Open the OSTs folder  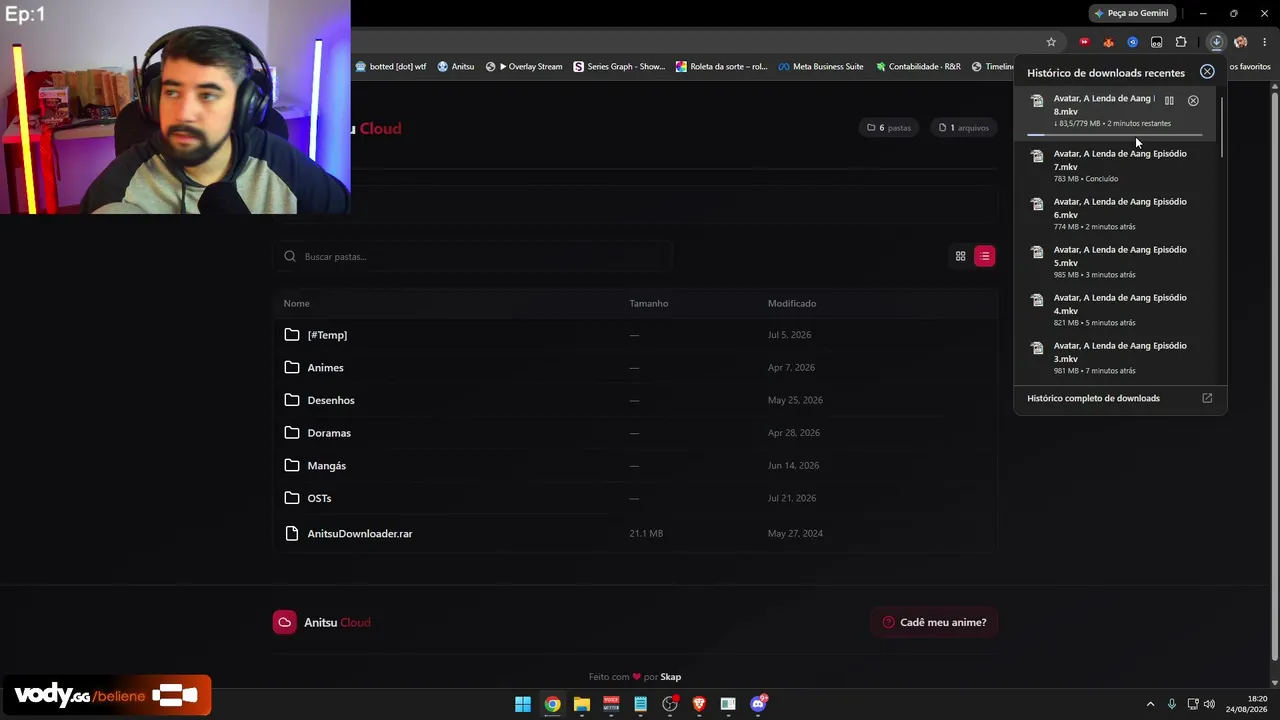point(635,498)
